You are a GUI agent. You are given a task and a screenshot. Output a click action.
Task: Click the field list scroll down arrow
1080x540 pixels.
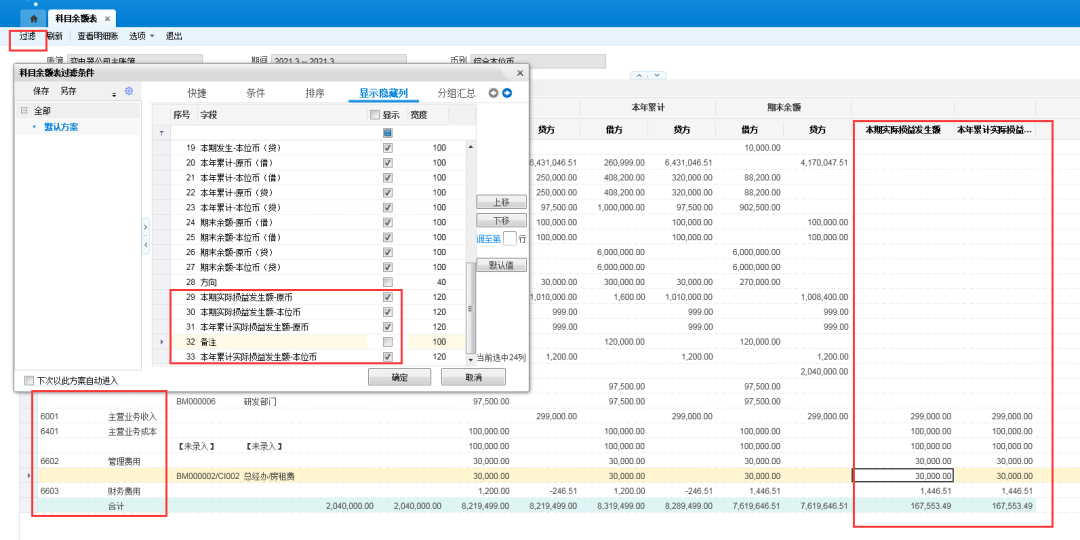point(471,359)
